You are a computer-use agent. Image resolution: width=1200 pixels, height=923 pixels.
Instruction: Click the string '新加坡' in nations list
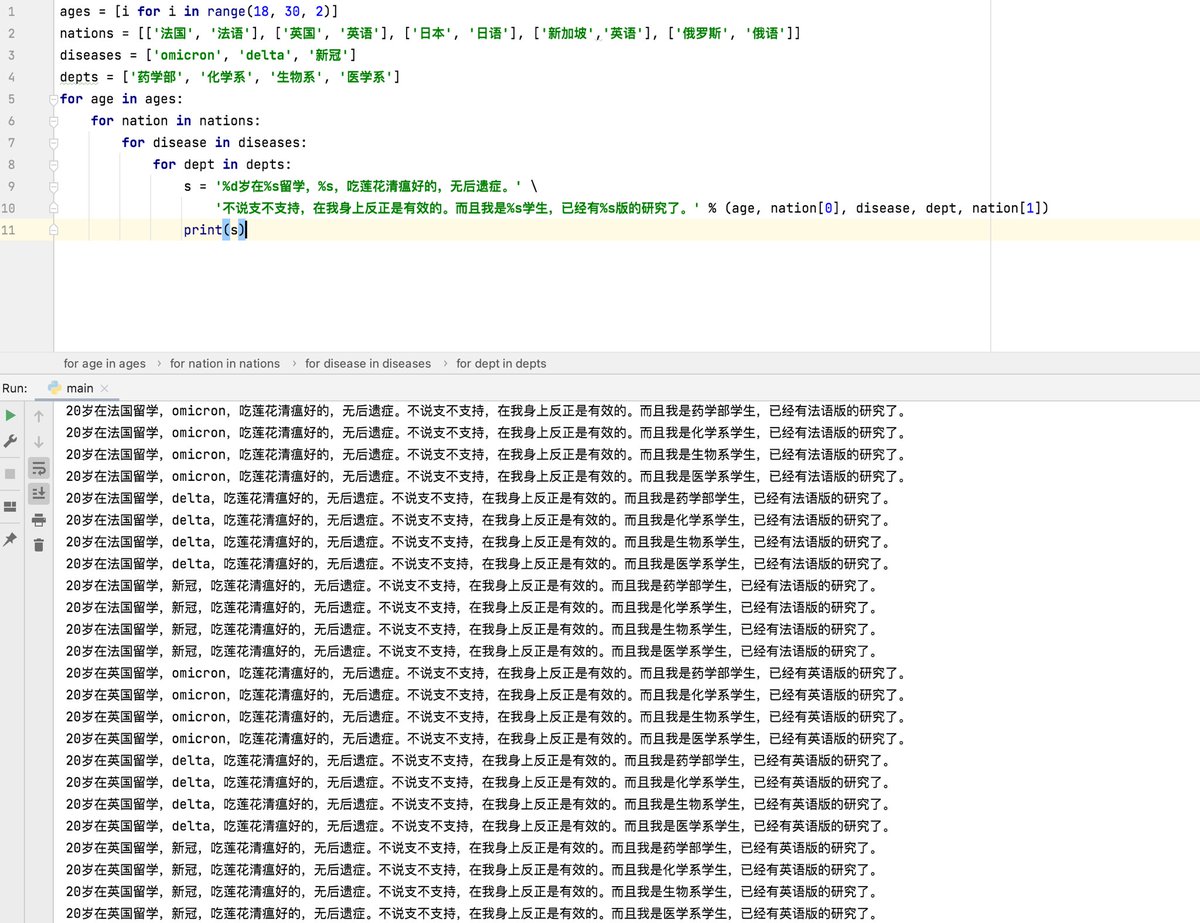tap(571, 33)
